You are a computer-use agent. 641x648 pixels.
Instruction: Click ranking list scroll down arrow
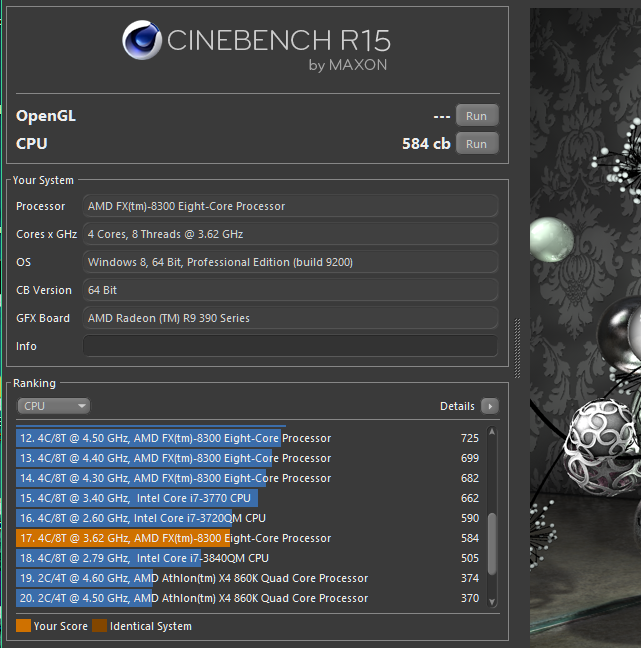[492, 602]
